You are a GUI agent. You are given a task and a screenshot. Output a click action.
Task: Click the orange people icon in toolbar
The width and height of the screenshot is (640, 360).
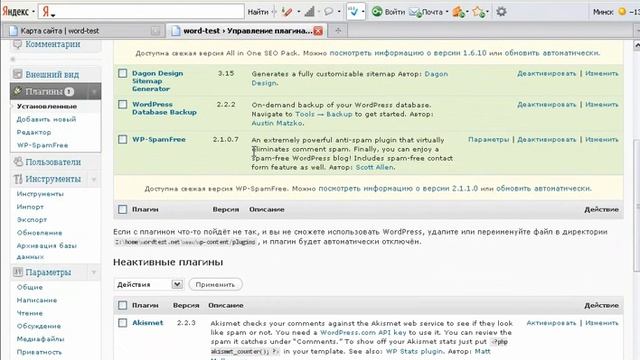click(458, 12)
